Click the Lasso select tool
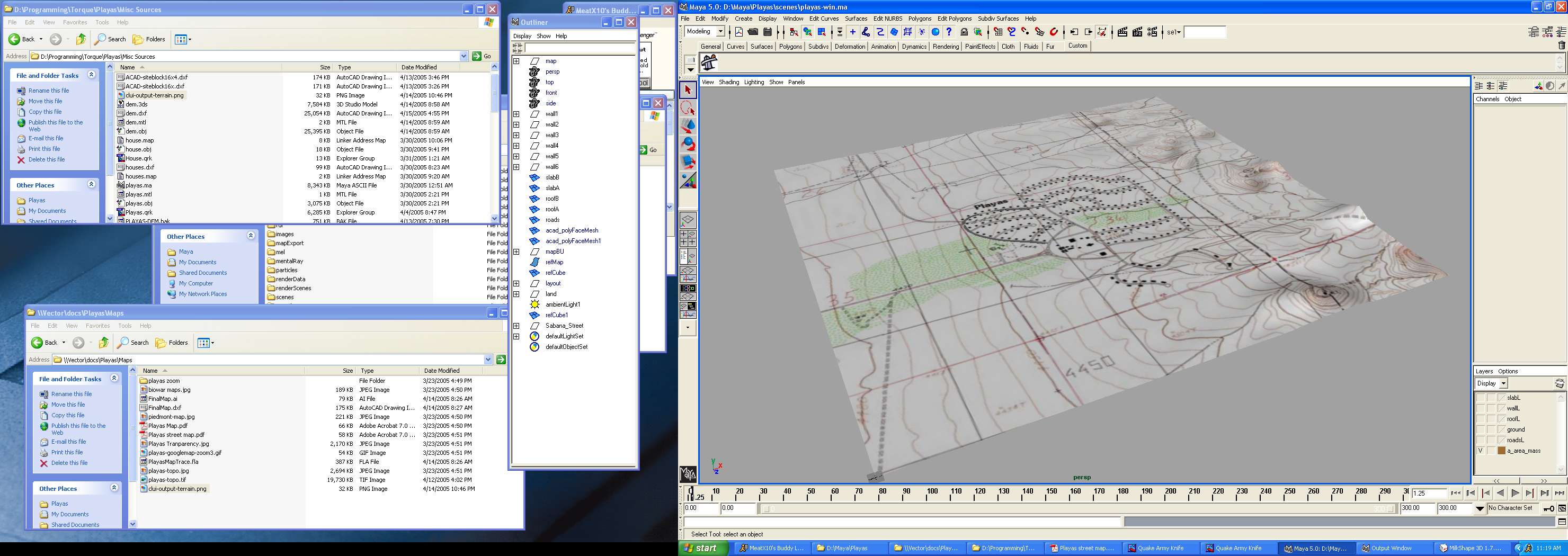 (688, 108)
